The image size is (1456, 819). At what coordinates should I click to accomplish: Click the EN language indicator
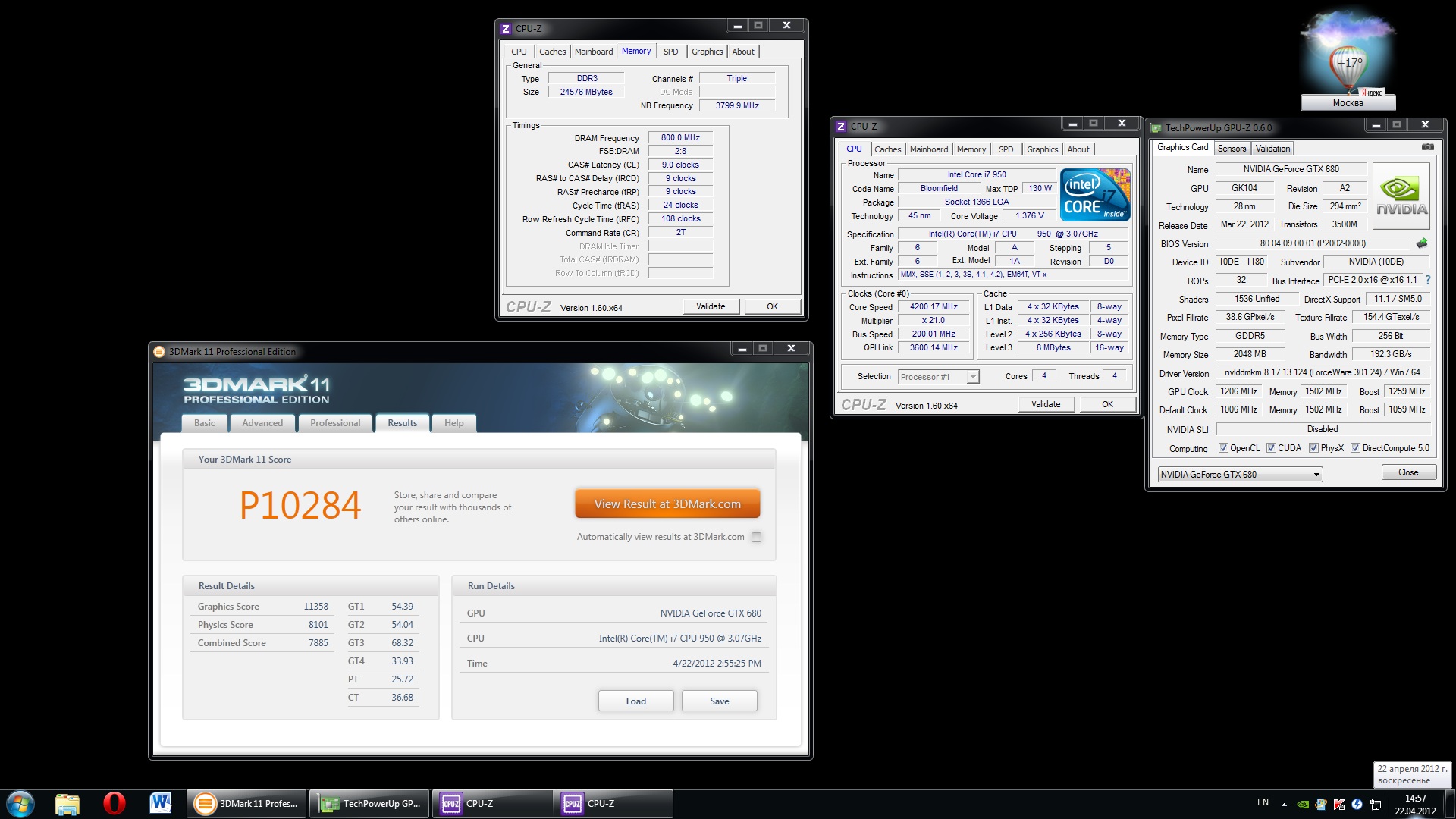[x=1263, y=802]
